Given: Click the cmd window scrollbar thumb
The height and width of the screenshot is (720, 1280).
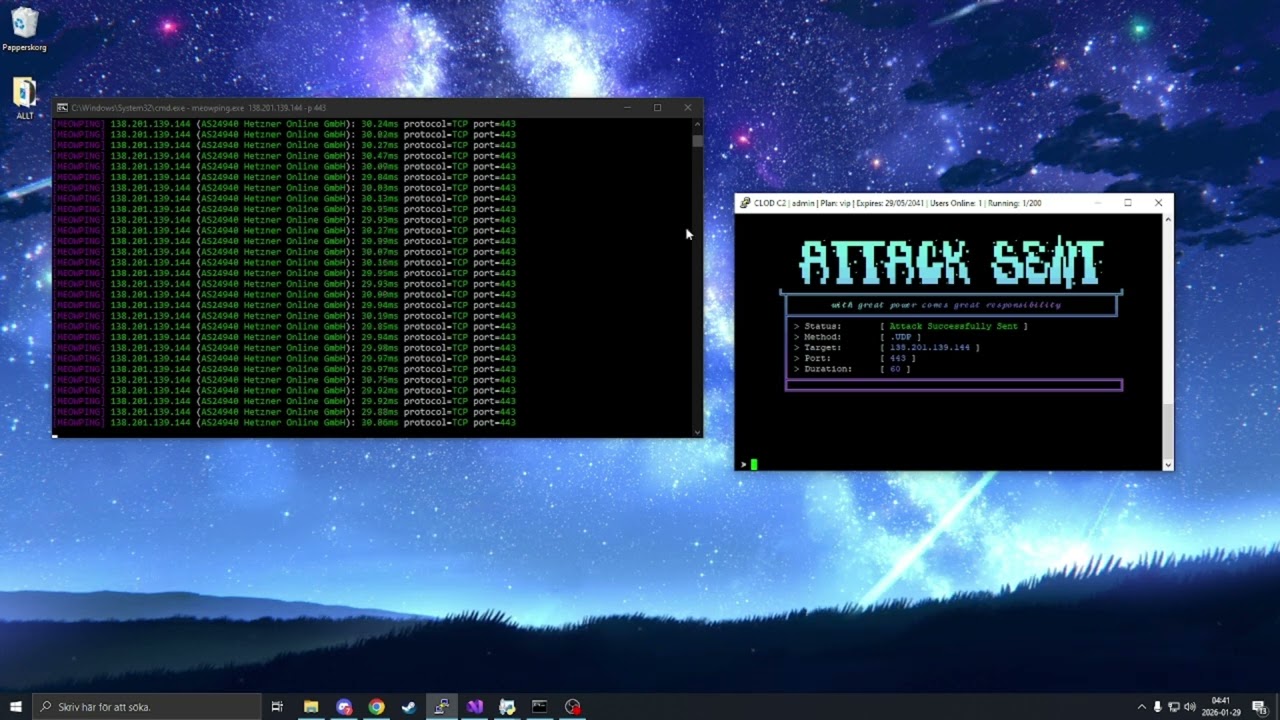Looking at the screenshot, I should [697, 140].
